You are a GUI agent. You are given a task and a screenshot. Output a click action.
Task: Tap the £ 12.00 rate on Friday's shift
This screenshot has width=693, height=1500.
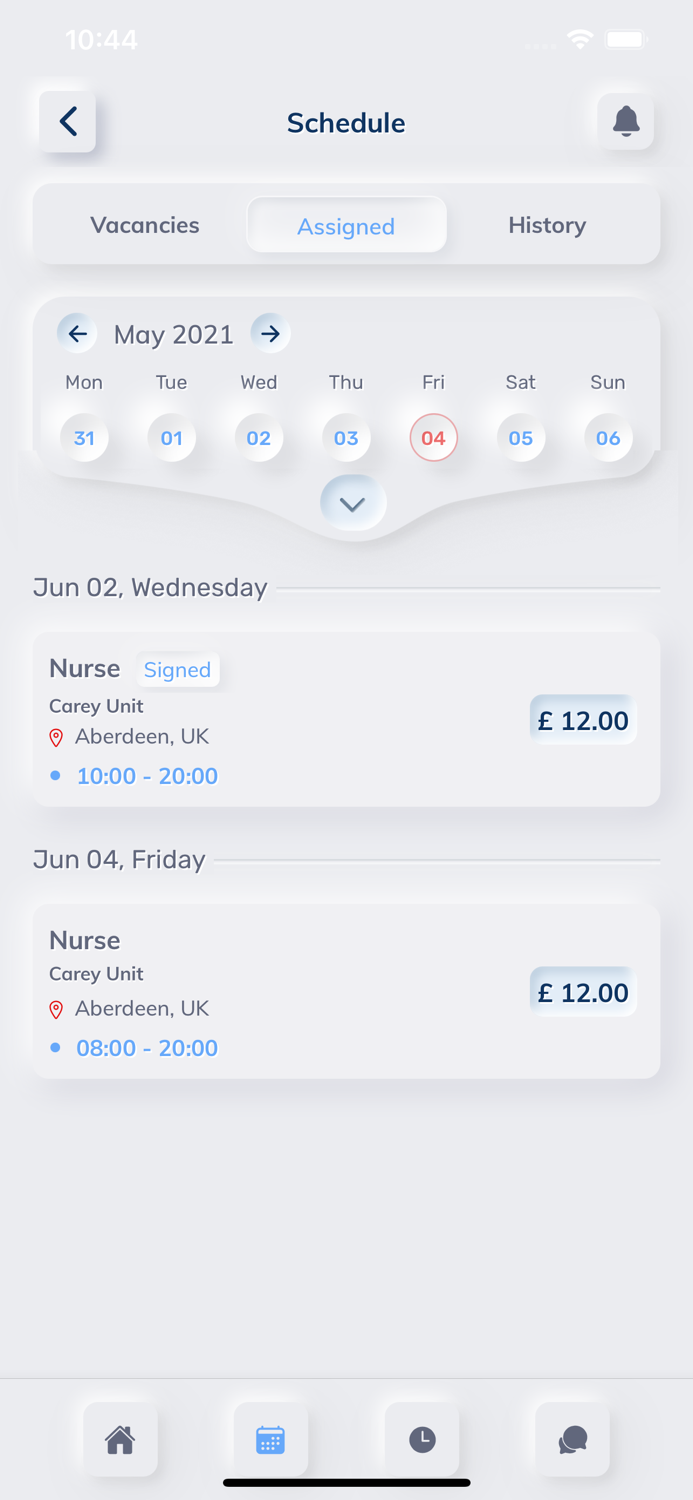[x=583, y=990]
